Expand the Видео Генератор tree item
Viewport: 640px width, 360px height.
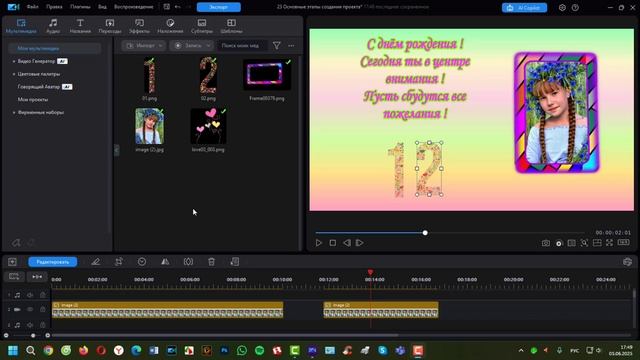tap(14, 61)
